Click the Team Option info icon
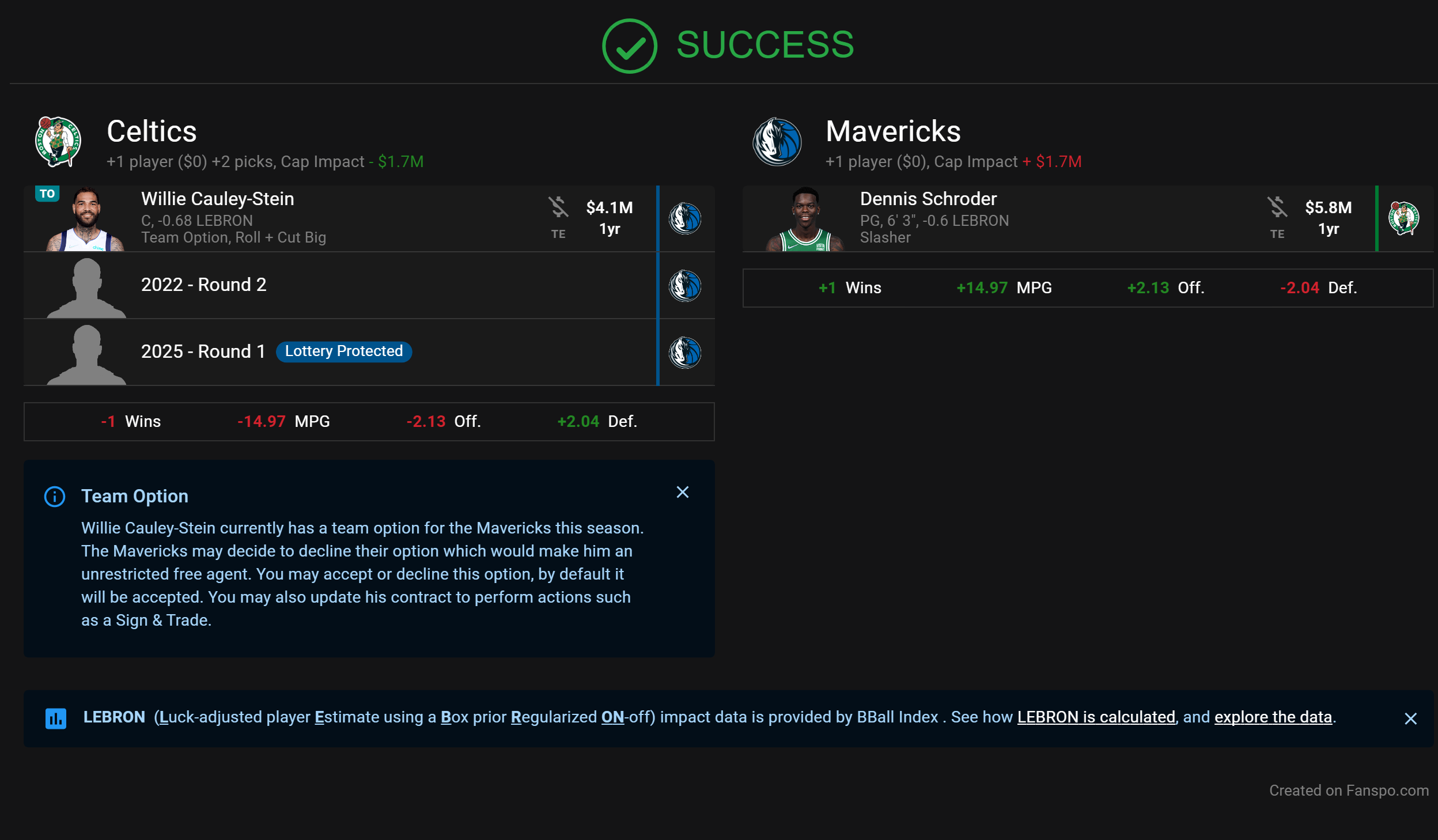 point(55,496)
